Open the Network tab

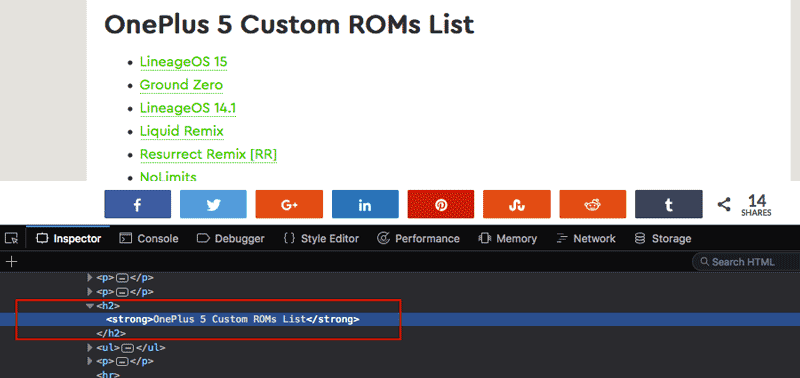click(x=586, y=238)
